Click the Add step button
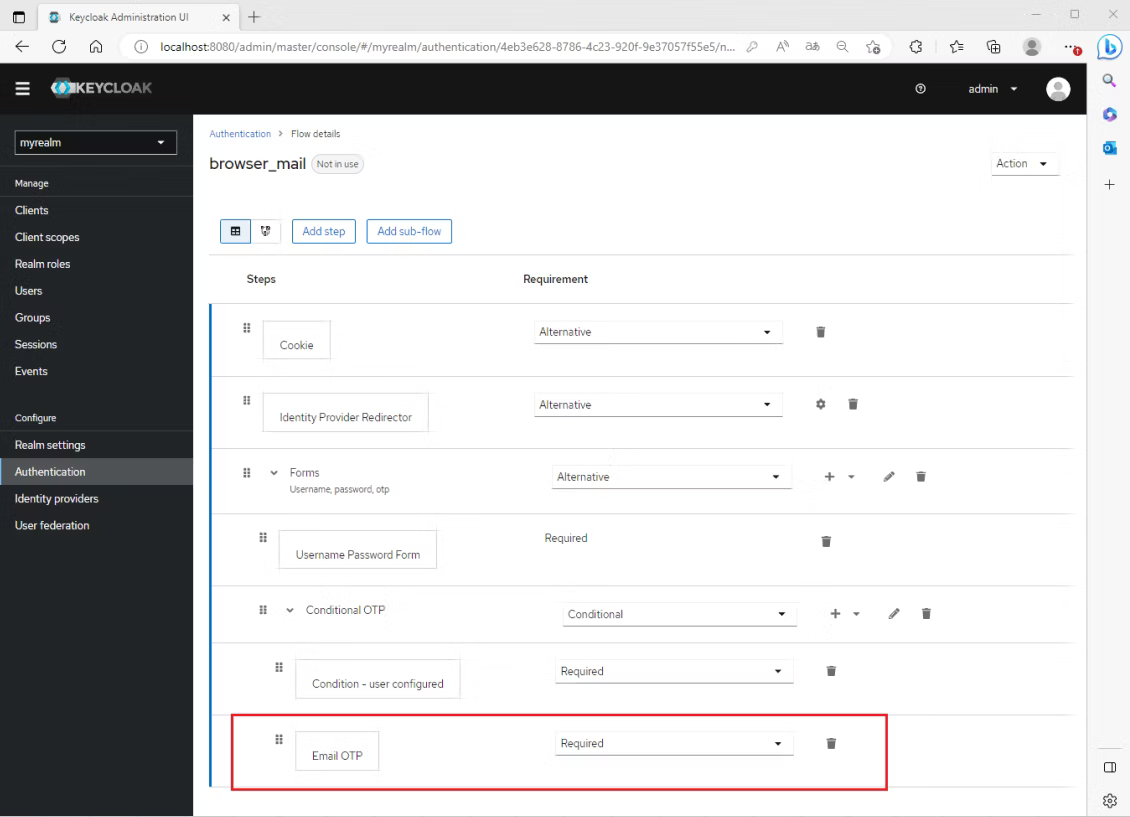This screenshot has width=1130, height=817. [x=323, y=231]
